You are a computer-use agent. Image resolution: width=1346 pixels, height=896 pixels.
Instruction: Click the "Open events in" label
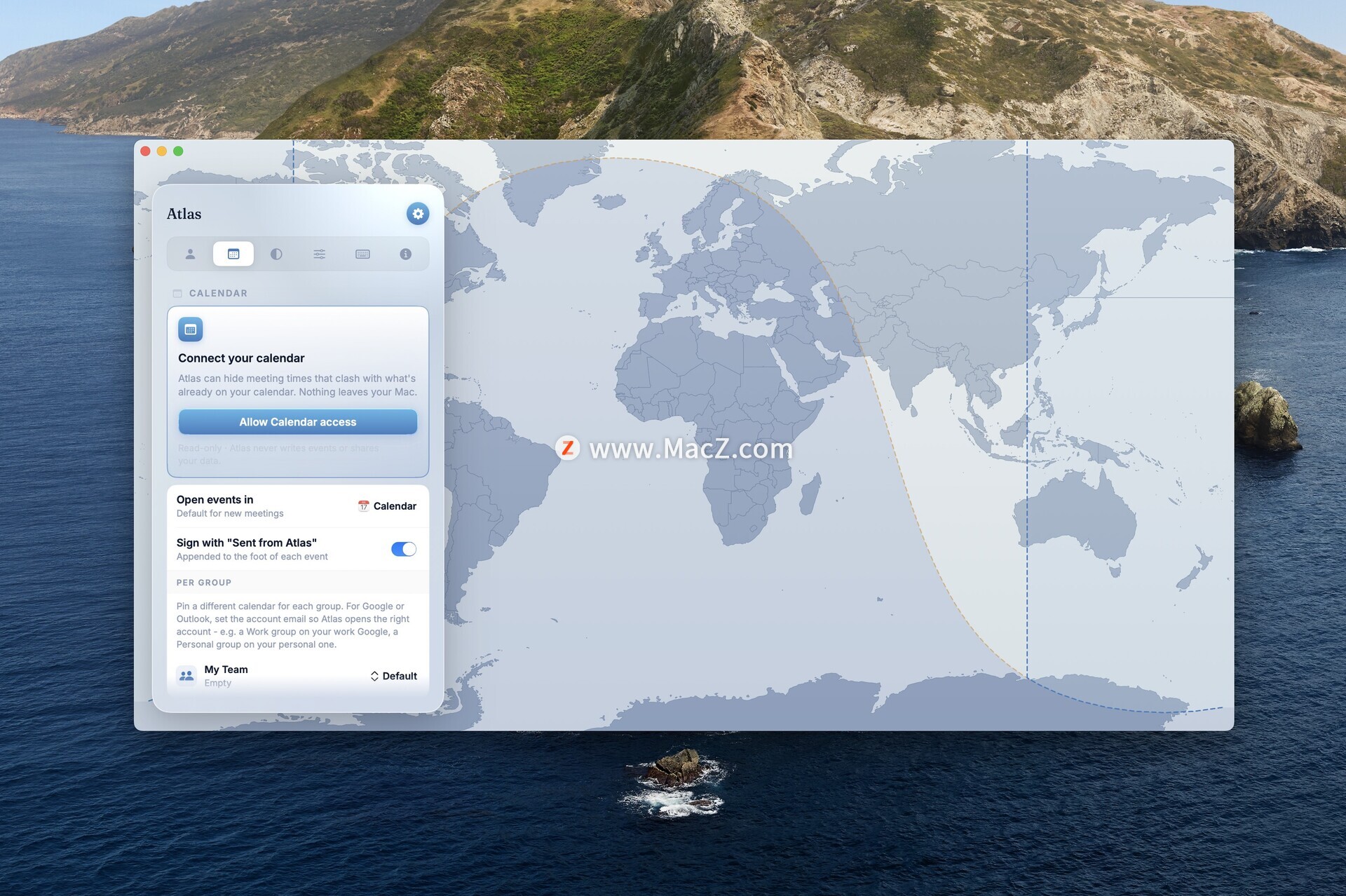(x=215, y=500)
